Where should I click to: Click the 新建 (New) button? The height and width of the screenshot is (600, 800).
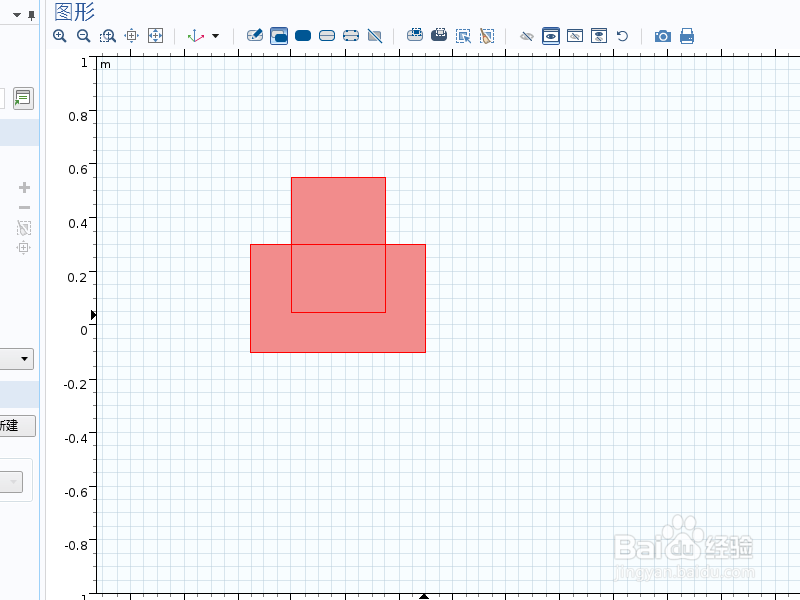17,426
